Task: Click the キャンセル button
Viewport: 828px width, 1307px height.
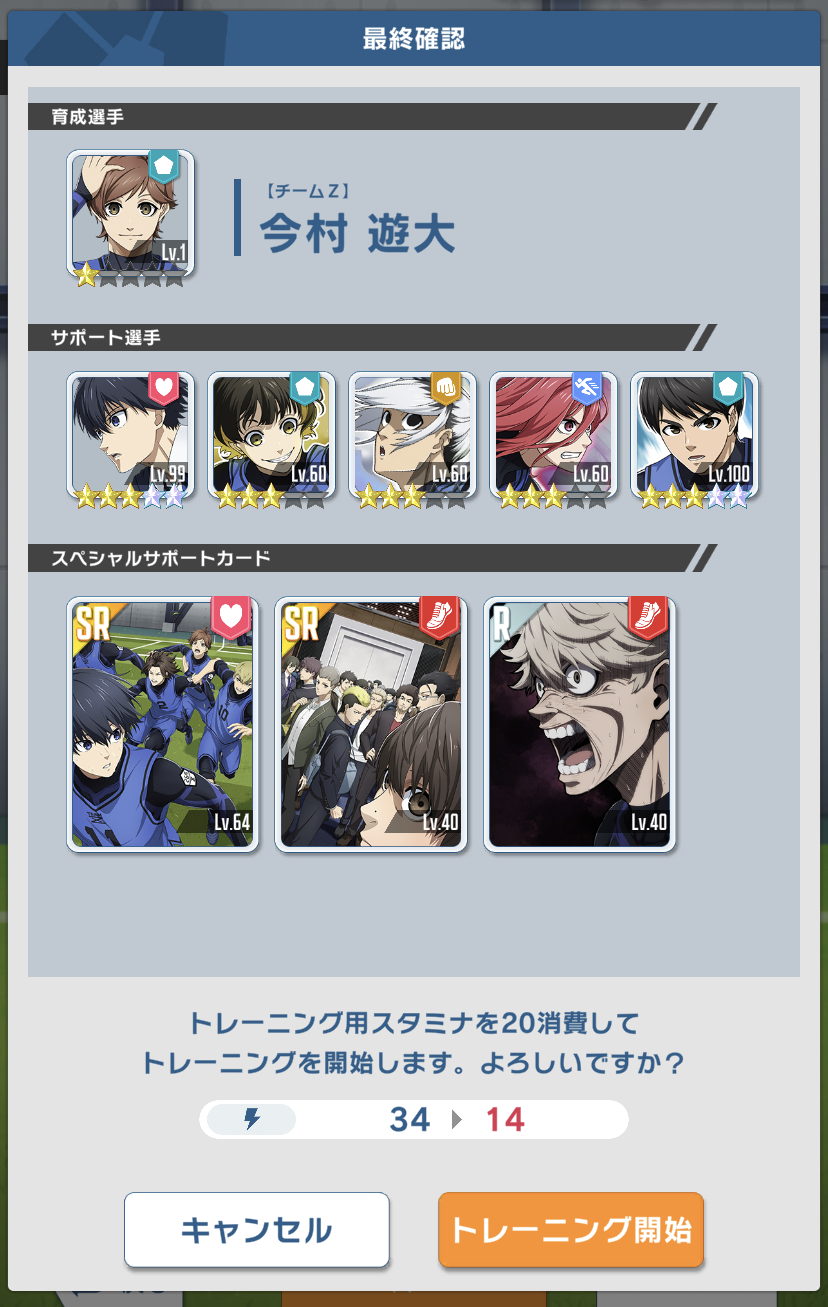Action: pyautogui.click(x=256, y=1229)
